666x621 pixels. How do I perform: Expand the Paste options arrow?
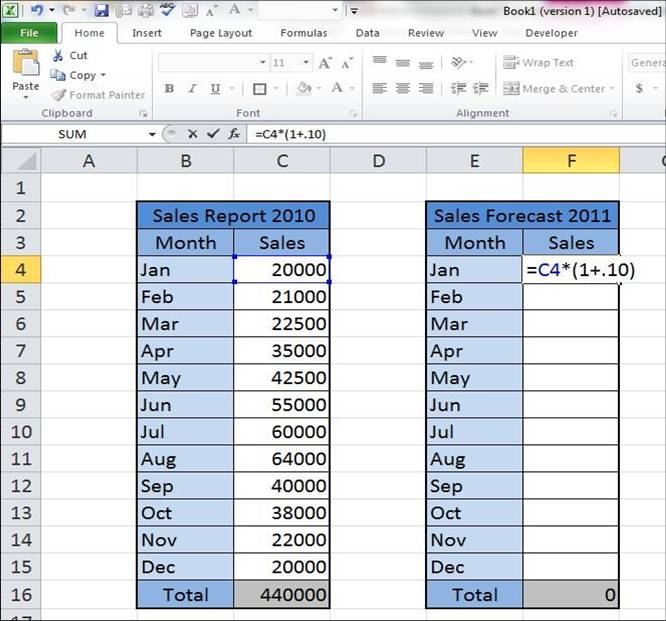point(25,97)
